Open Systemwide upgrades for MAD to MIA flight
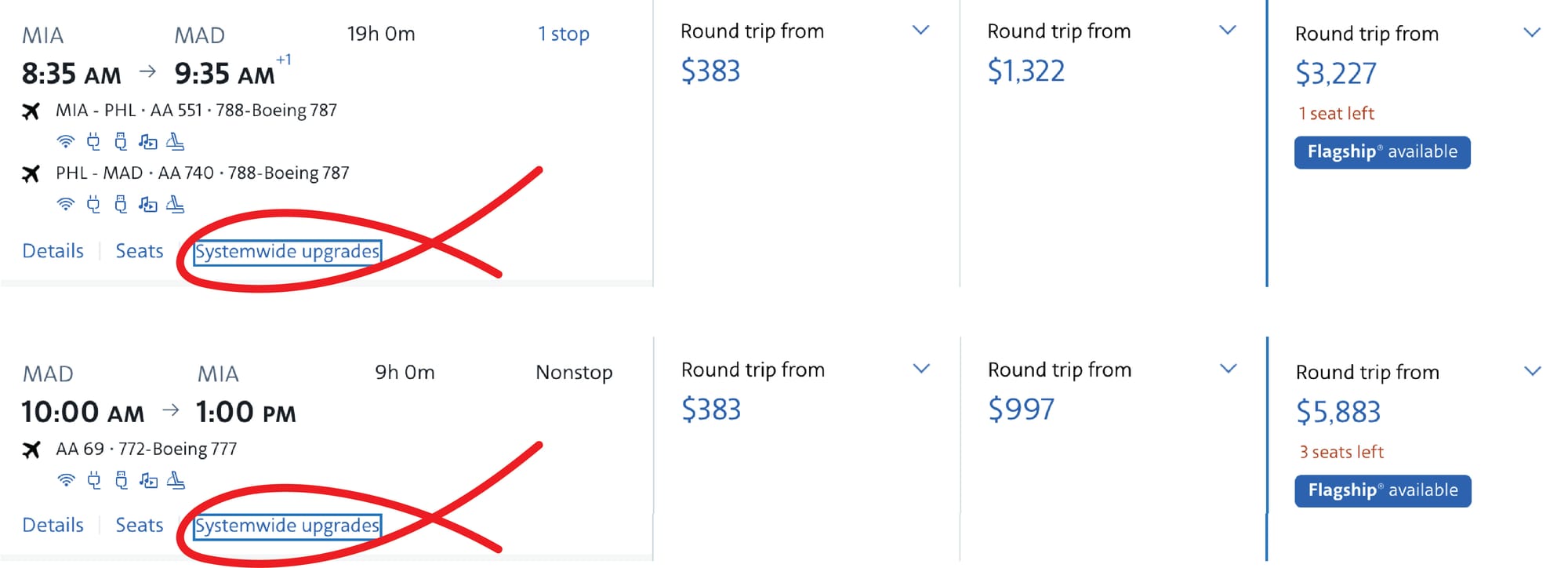 point(287,526)
